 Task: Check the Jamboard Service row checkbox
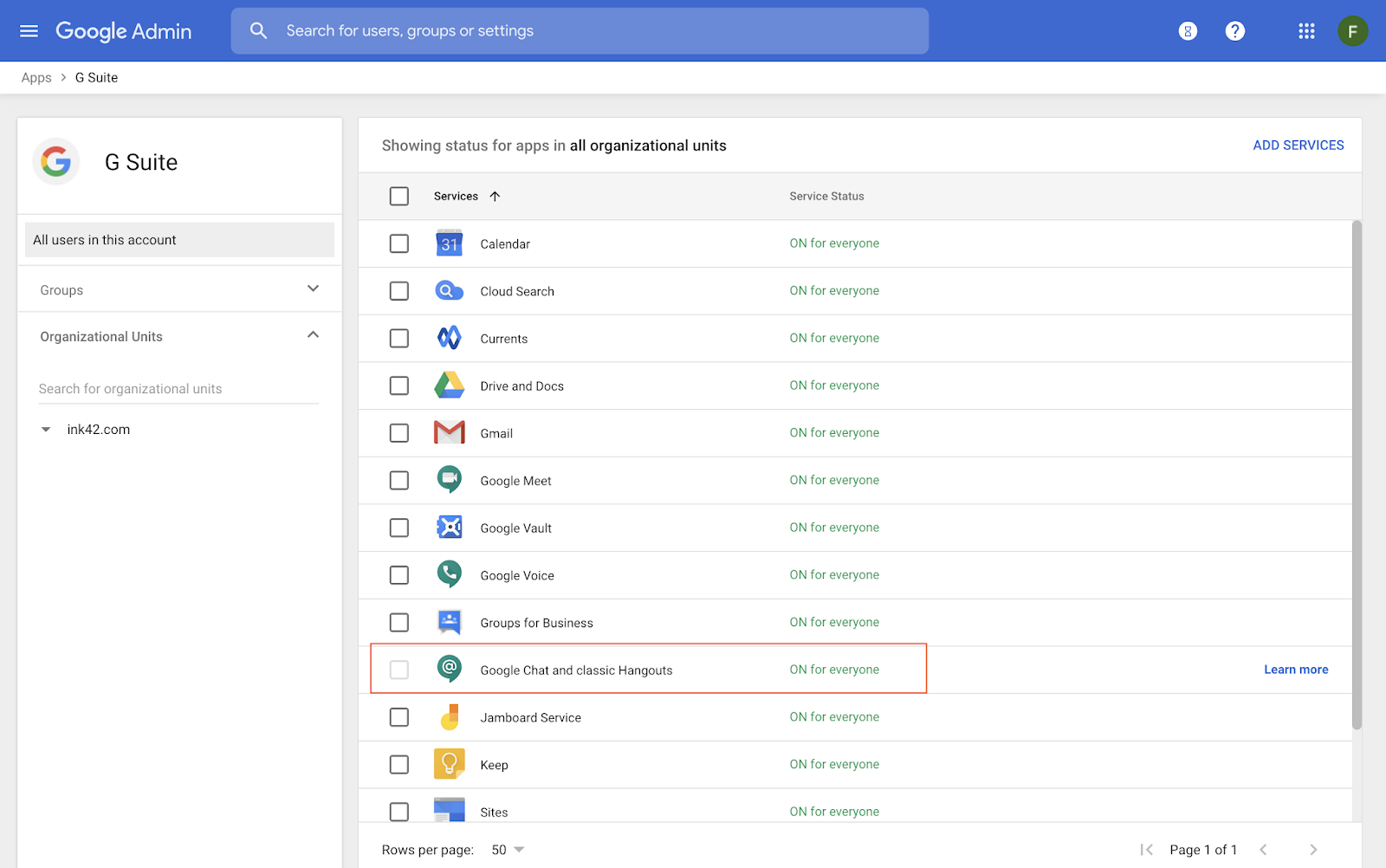click(x=399, y=717)
